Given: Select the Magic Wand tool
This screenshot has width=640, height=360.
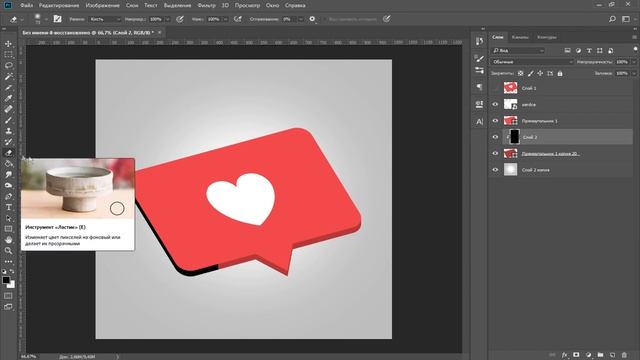Looking at the screenshot, I should coord(8,76).
